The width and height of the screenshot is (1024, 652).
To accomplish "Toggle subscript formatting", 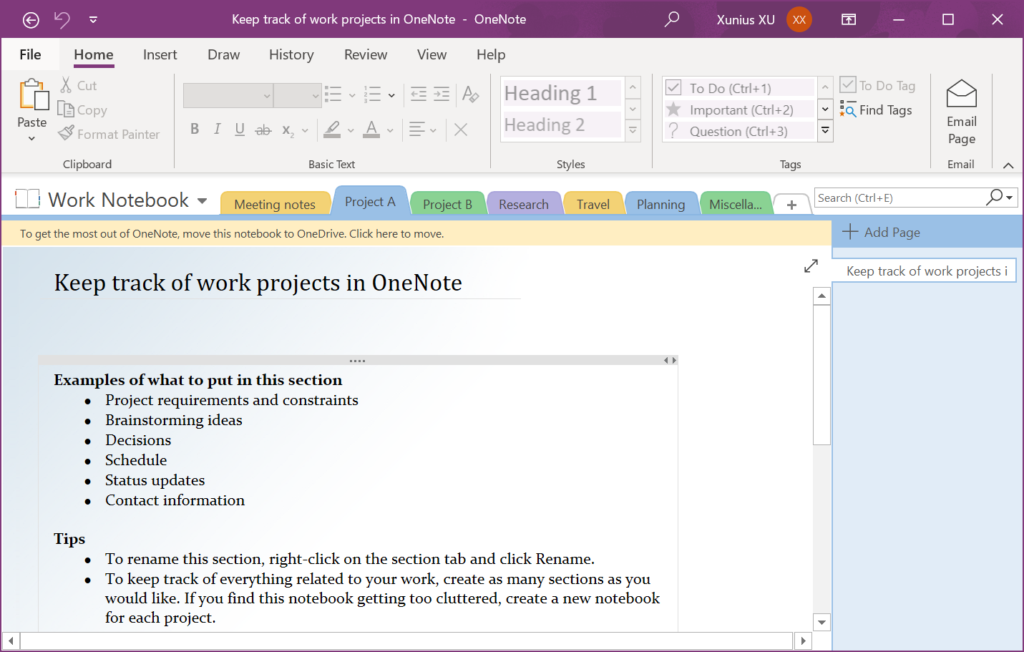I will (x=288, y=130).
